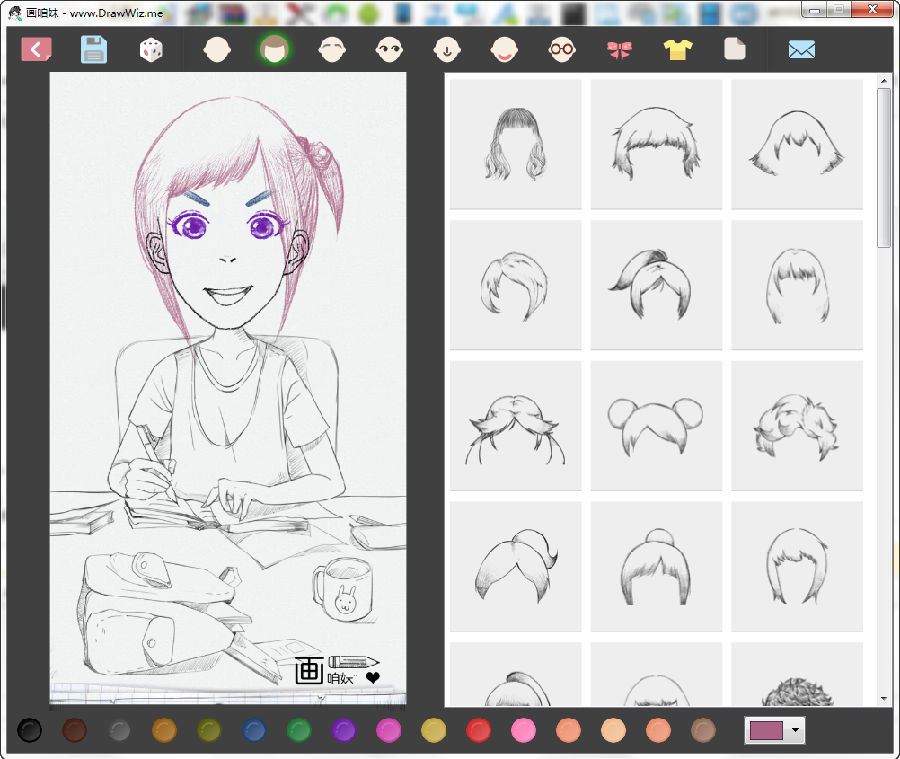Select the paper background icon
900x759 pixels.
pyautogui.click(x=735, y=49)
